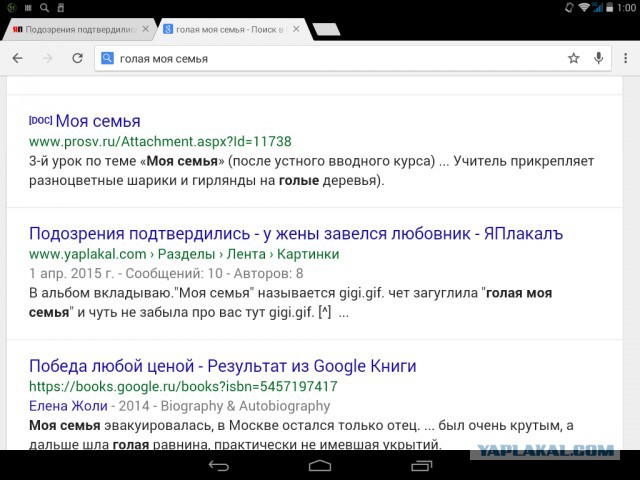Click the www.prosv.ru Attachment URL
The width and height of the screenshot is (640, 480).
pyautogui.click(x=160, y=142)
